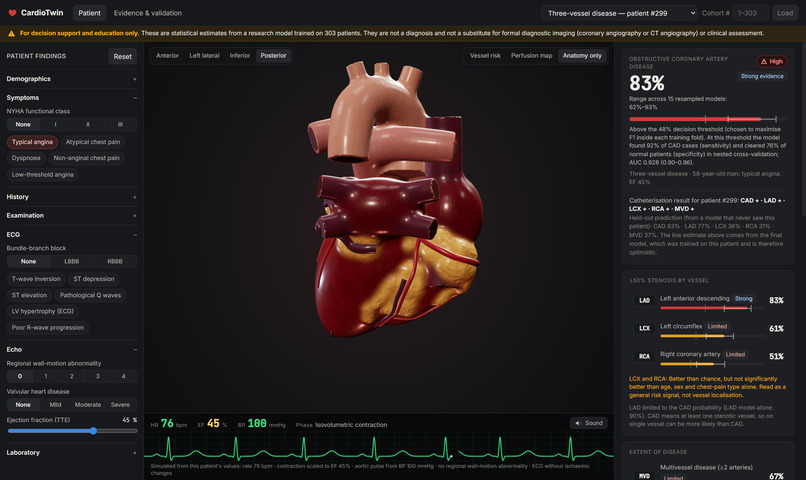Select LBBB bundle-branch block
Viewport: 806px width, 480px height.
coord(71,261)
